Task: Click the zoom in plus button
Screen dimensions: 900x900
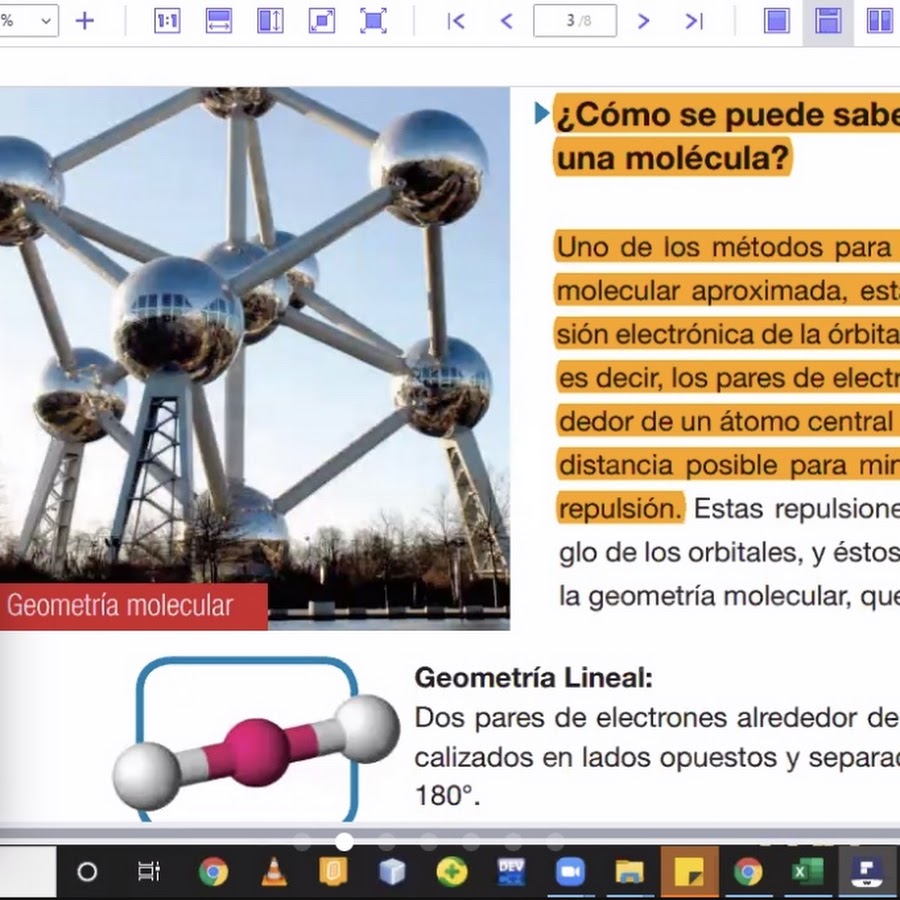Action: [85, 21]
